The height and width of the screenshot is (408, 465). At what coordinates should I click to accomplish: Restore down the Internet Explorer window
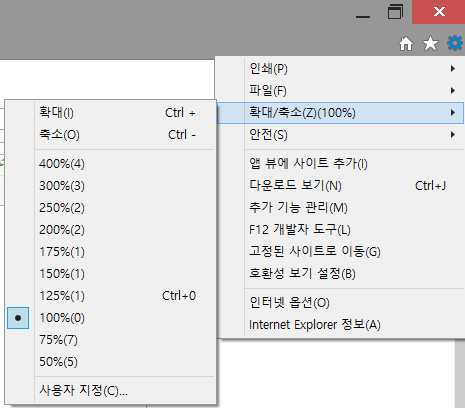395,12
